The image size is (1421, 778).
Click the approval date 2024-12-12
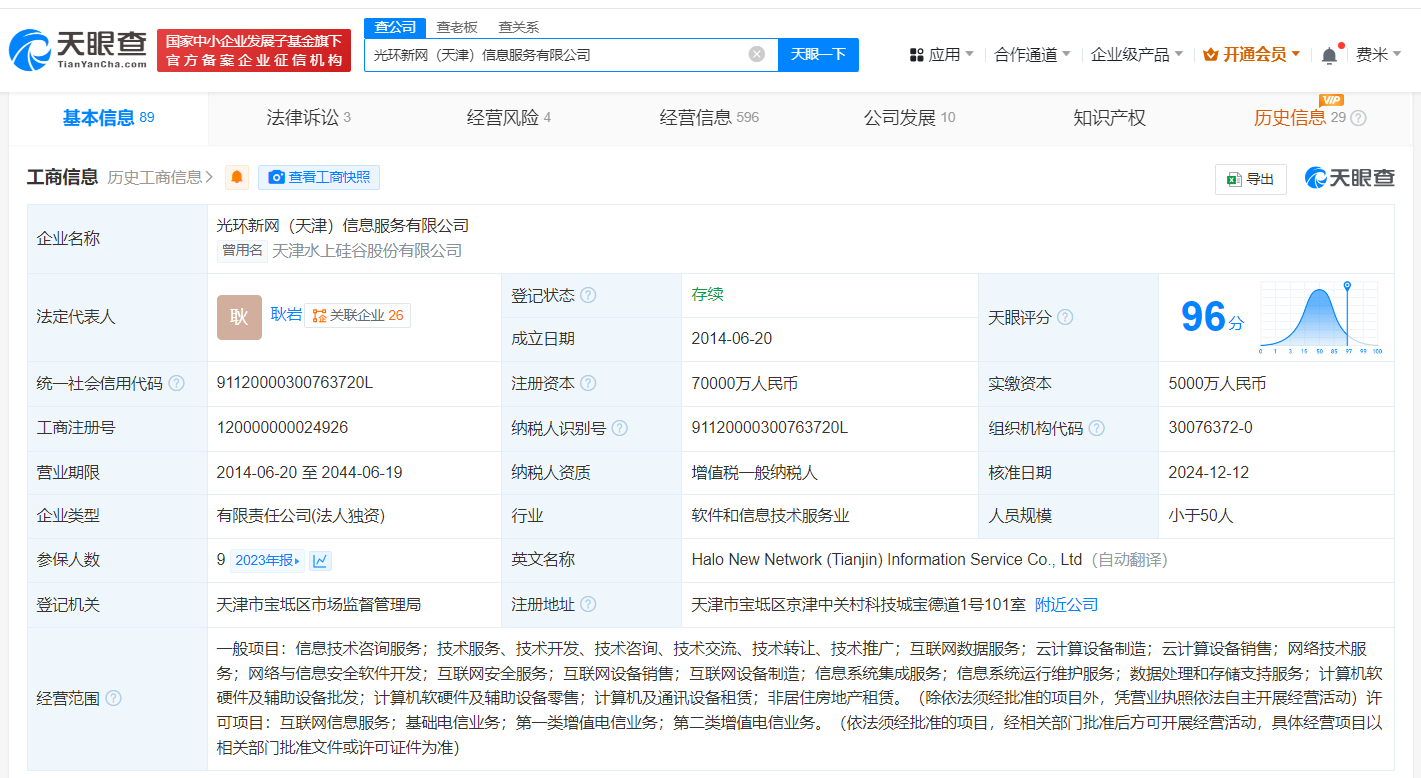point(1208,472)
